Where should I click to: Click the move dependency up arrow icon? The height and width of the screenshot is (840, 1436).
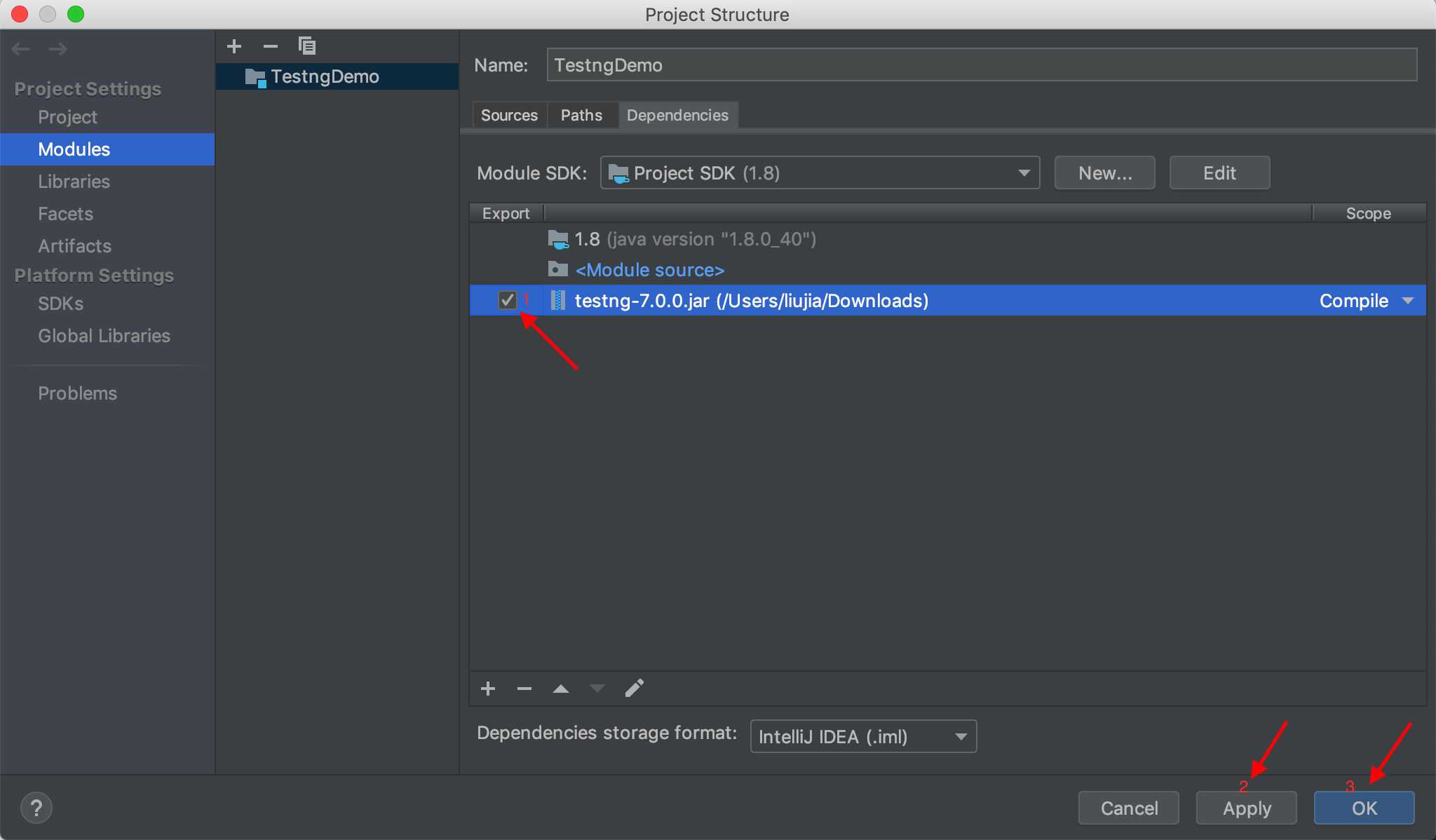(x=561, y=689)
